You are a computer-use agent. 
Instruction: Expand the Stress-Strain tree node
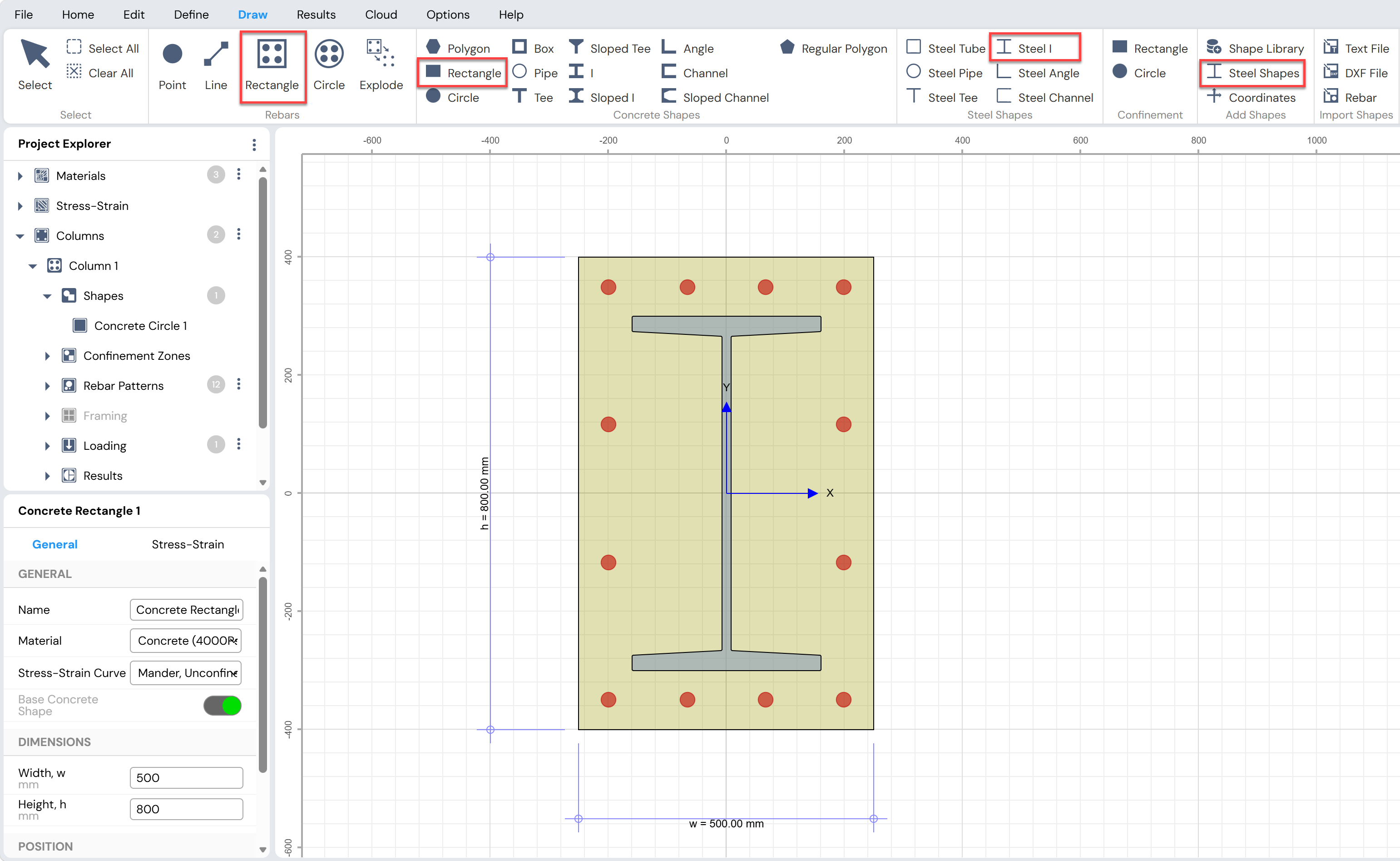click(x=20, y=206)
